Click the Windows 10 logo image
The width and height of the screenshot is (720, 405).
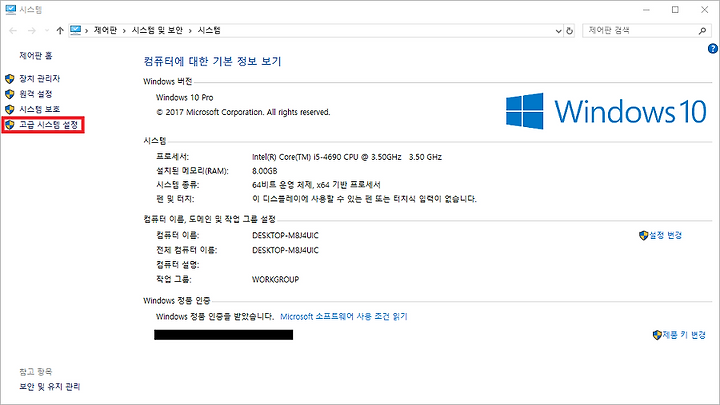tap(606, 111)
